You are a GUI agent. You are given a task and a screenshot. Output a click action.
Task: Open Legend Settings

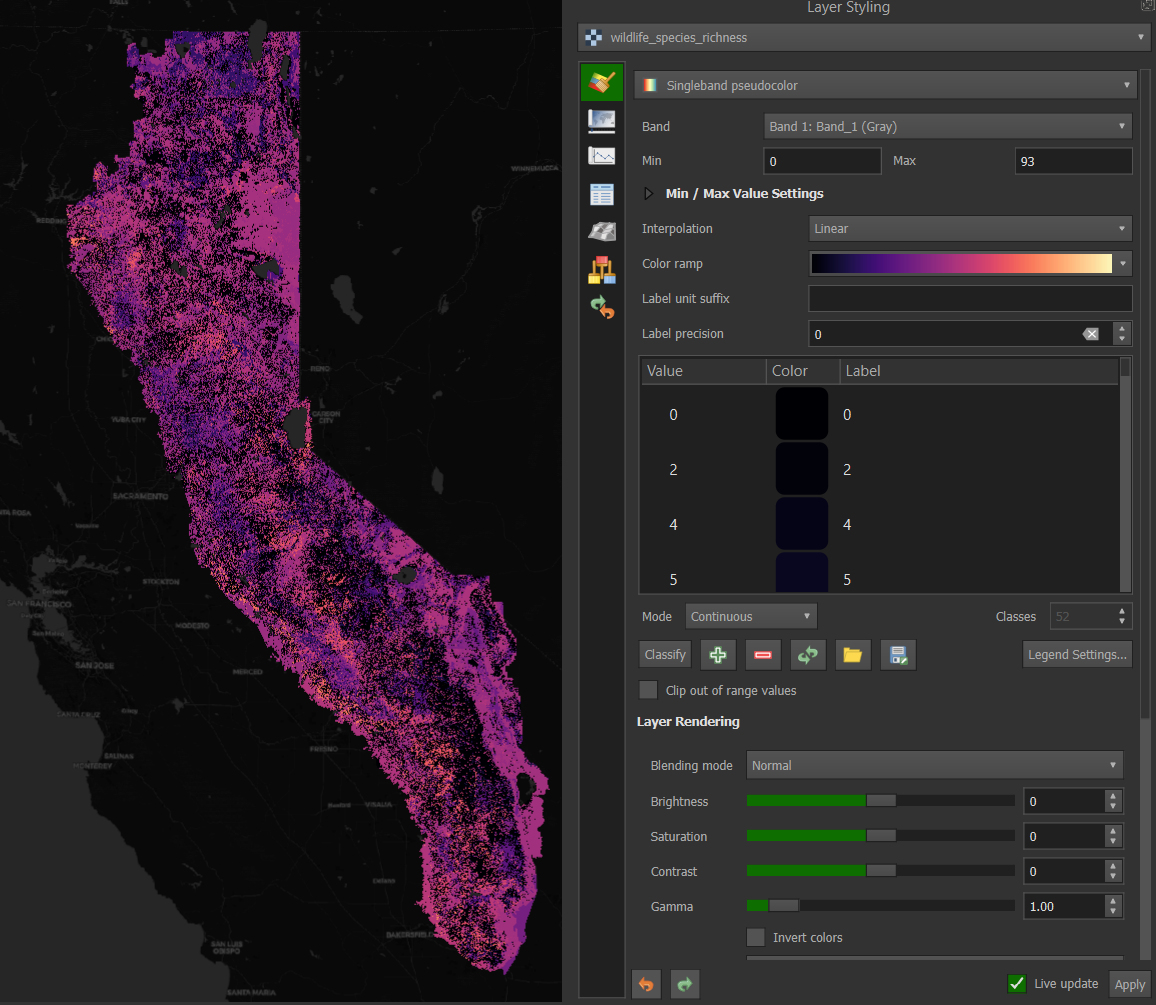pos(1077,654)
